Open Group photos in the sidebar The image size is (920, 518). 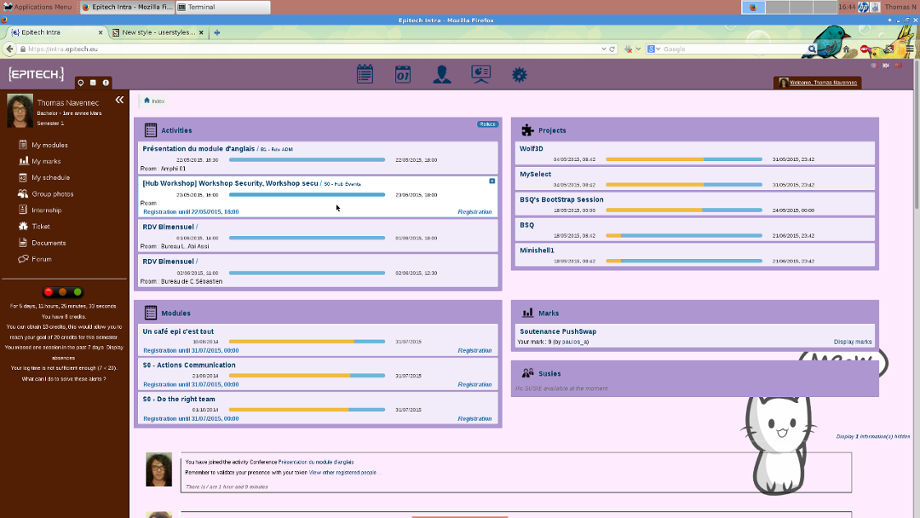click(x=52, y=194)
